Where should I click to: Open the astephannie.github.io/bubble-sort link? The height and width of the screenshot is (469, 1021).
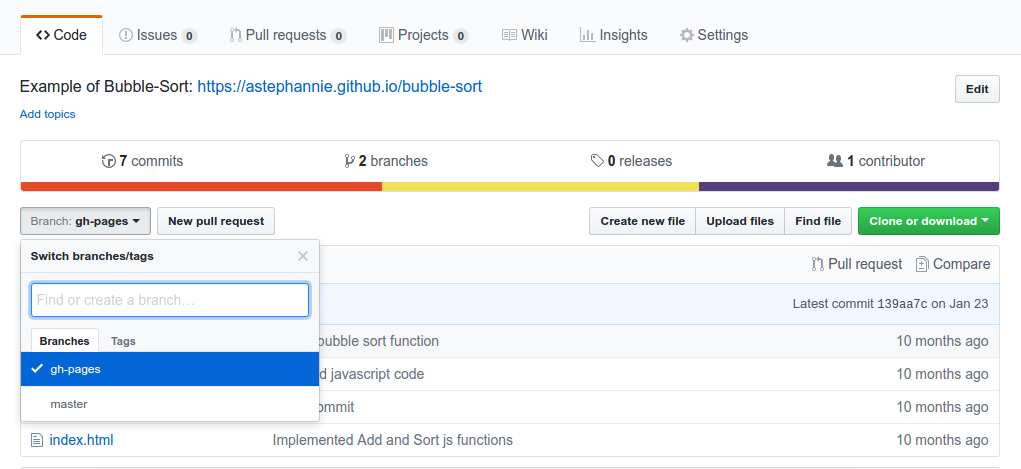point(339,87)
